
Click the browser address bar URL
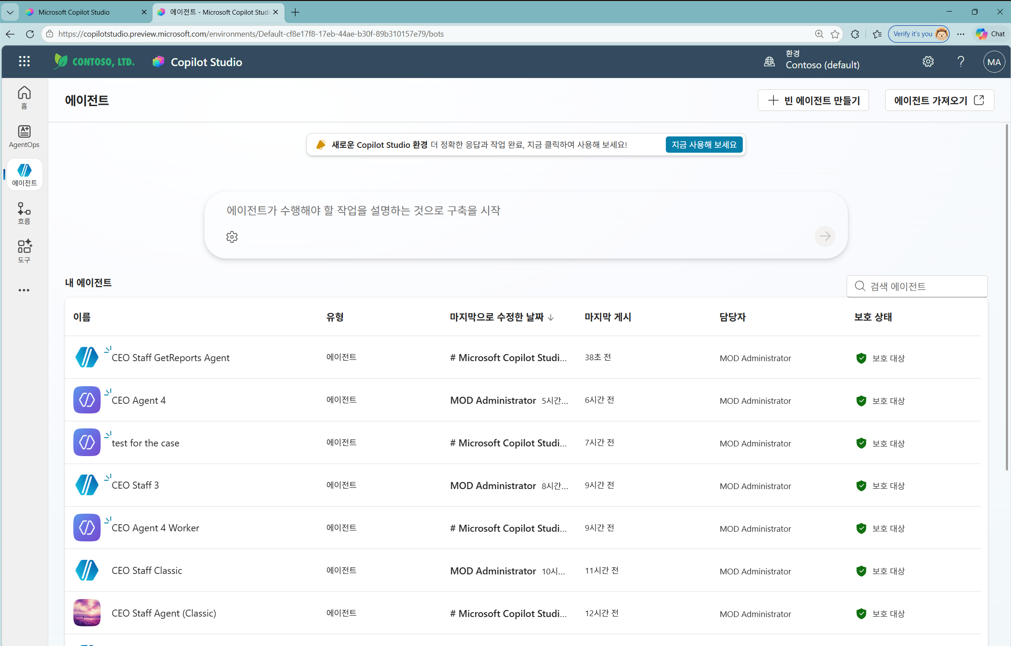(251, 34)
